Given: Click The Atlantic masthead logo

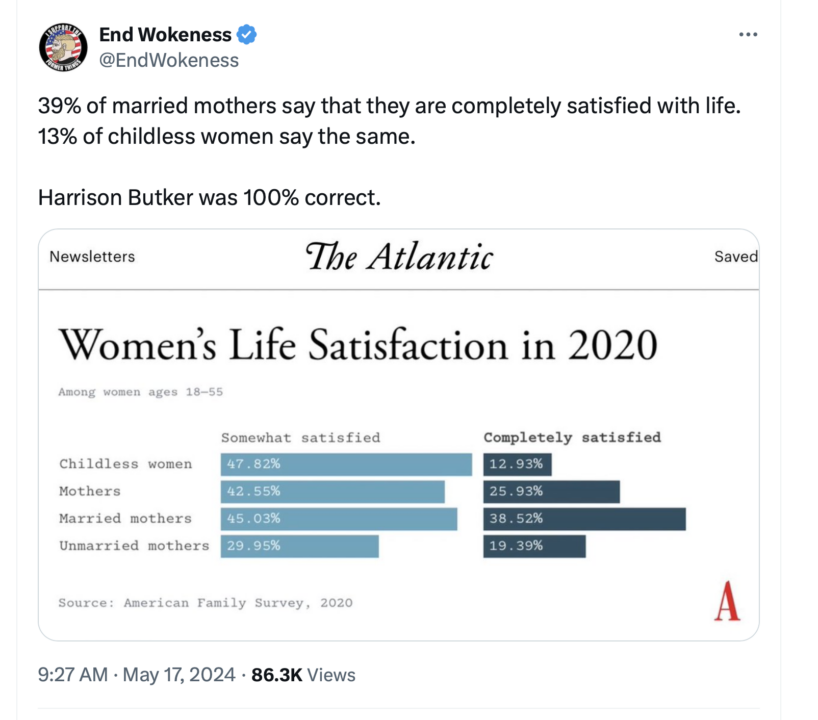Looking at the screenshot, I should pyautogui.click(x=399, y=257).
